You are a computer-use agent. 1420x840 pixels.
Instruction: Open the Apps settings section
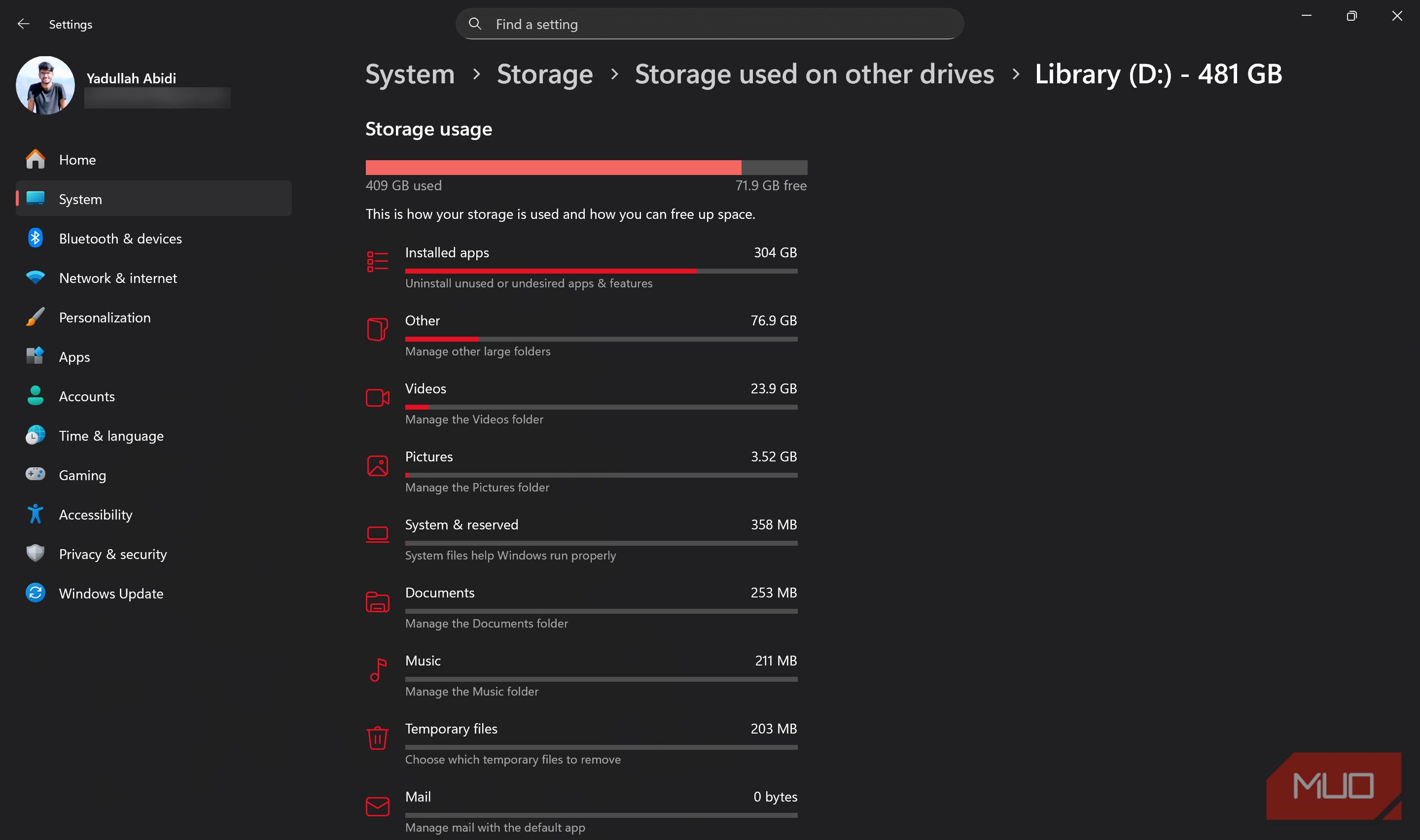coord(153,356)
